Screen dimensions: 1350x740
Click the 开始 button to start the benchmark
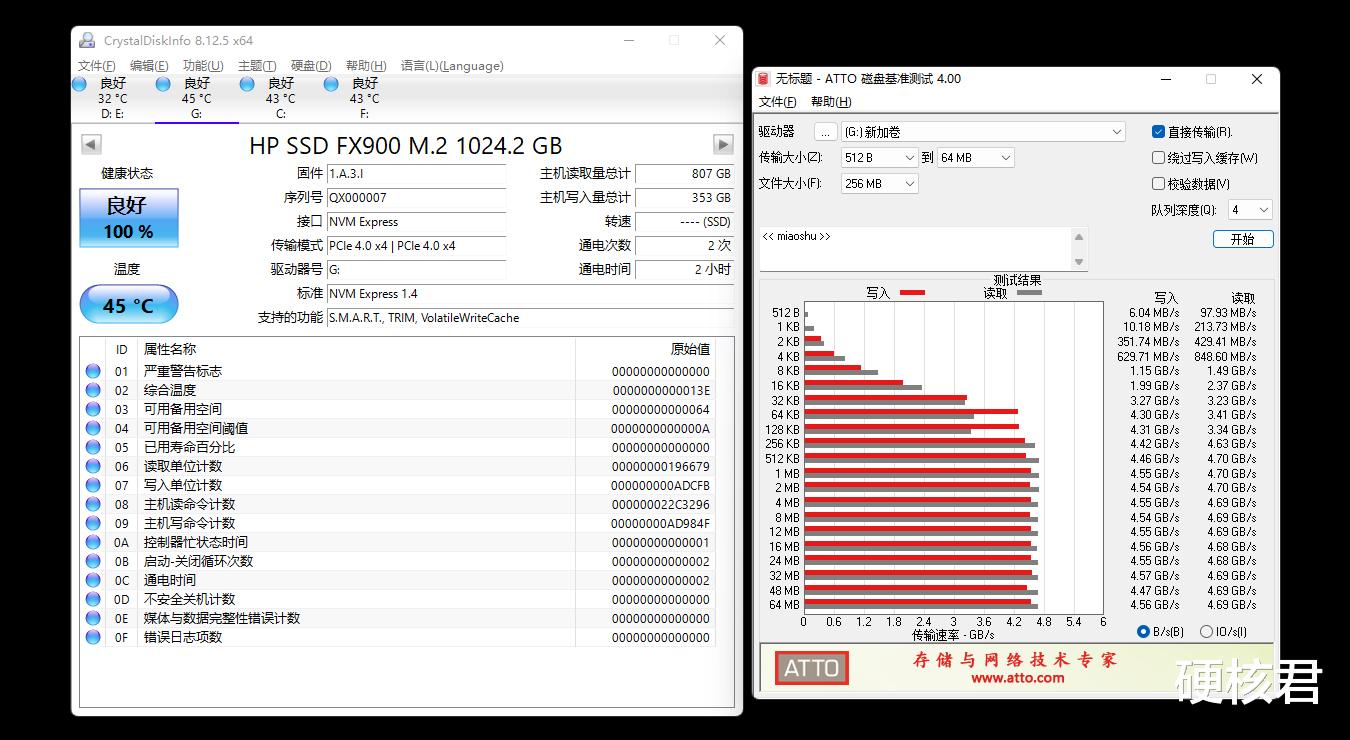pos(1243,239)
